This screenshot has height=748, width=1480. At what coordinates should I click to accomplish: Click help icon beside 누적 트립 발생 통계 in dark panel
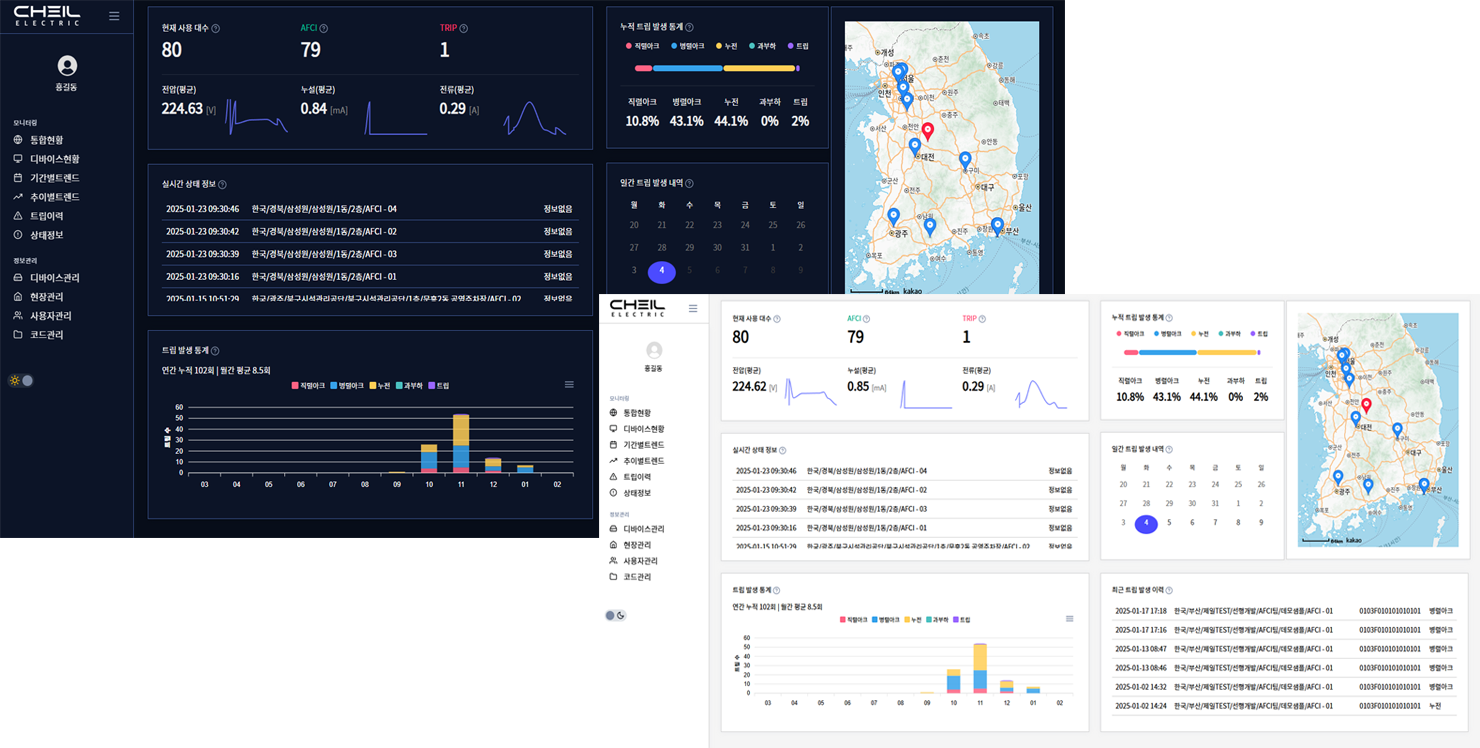click(x=689, y=27)
